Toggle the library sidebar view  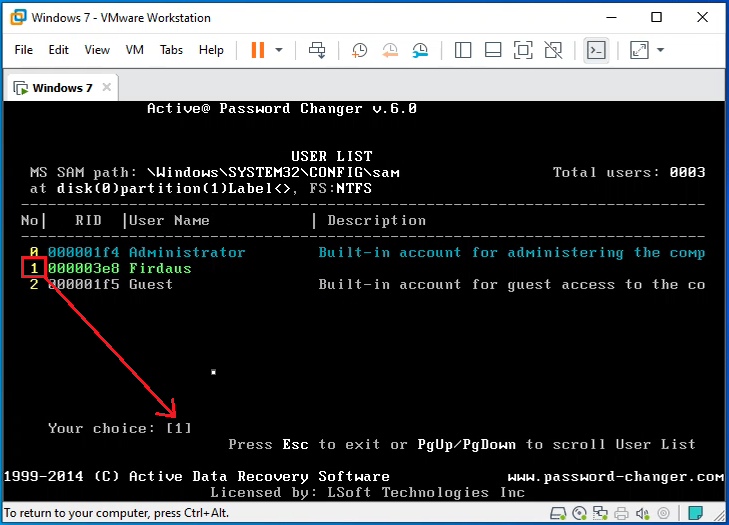point(463,50)
